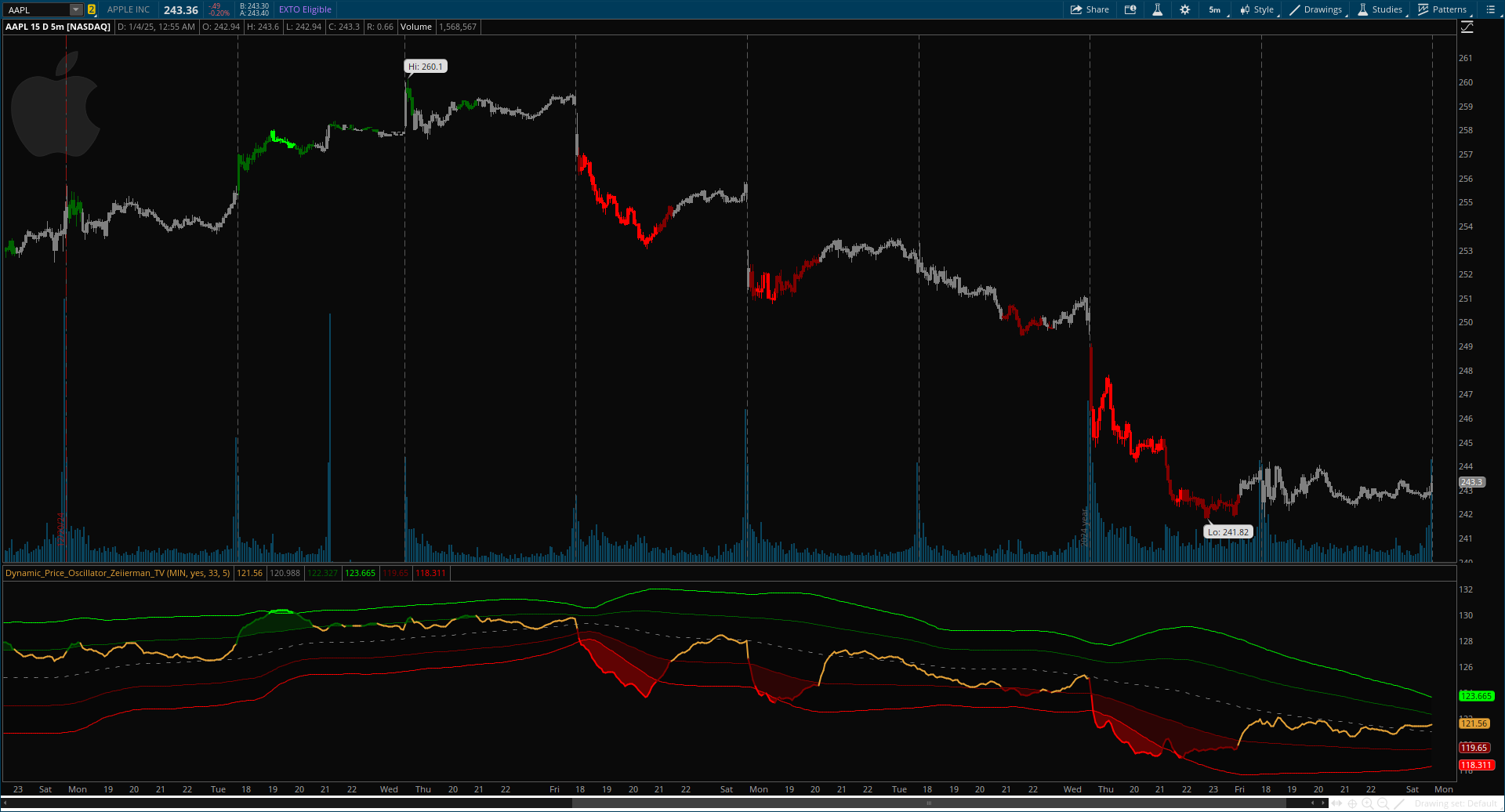Open chart settings gear icon
The height and width of the screenshot is (812, 1505).
point(1184,9)
